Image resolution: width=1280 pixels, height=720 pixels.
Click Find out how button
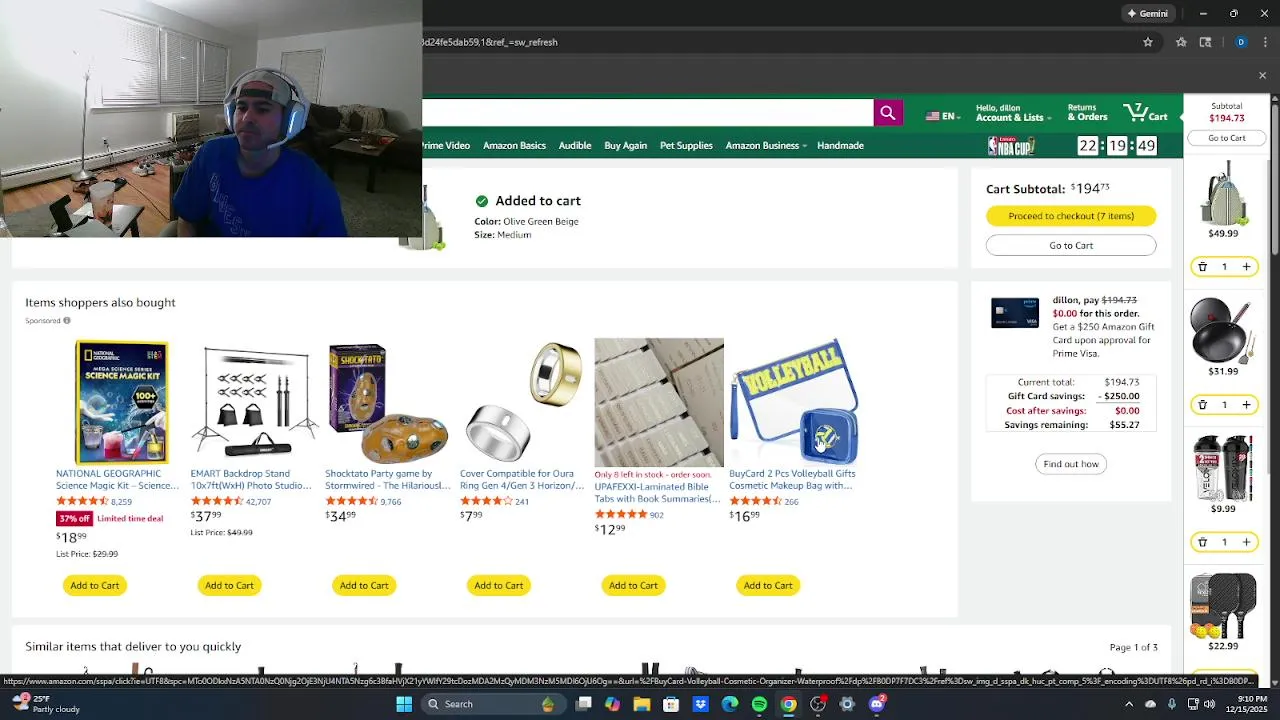pyautogui.click(x=1071, y=464)
